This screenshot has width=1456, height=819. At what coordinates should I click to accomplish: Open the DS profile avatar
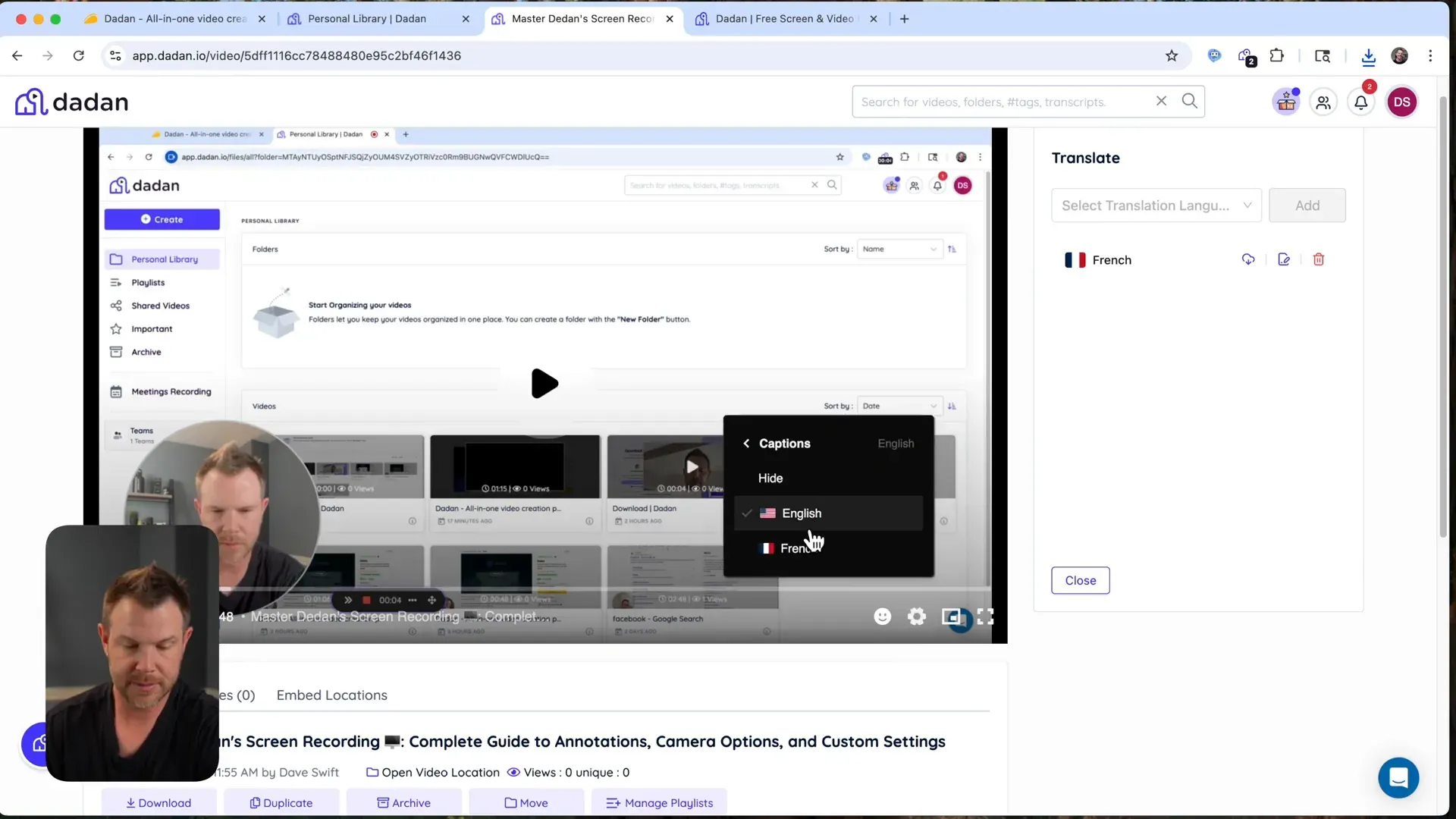click(x=1401, y=102)
